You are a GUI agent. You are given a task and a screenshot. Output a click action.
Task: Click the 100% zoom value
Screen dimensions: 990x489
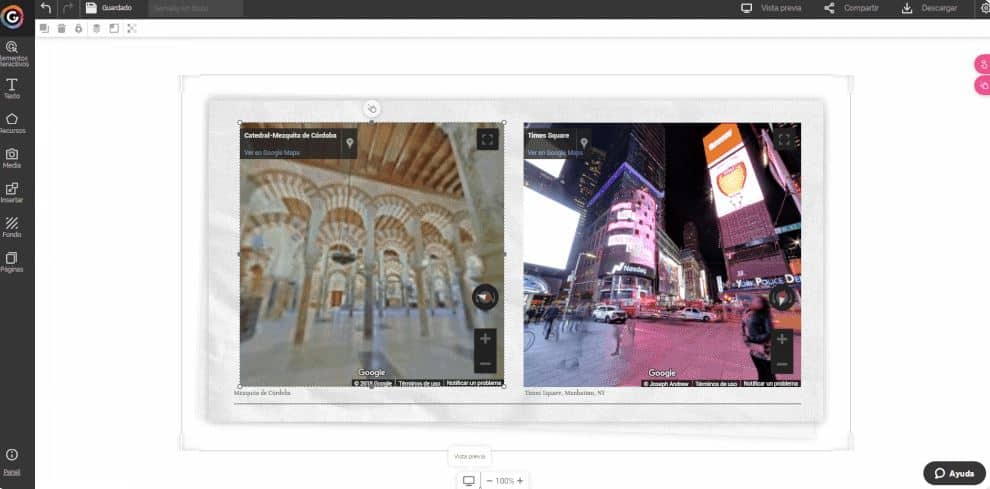point(504,481)
